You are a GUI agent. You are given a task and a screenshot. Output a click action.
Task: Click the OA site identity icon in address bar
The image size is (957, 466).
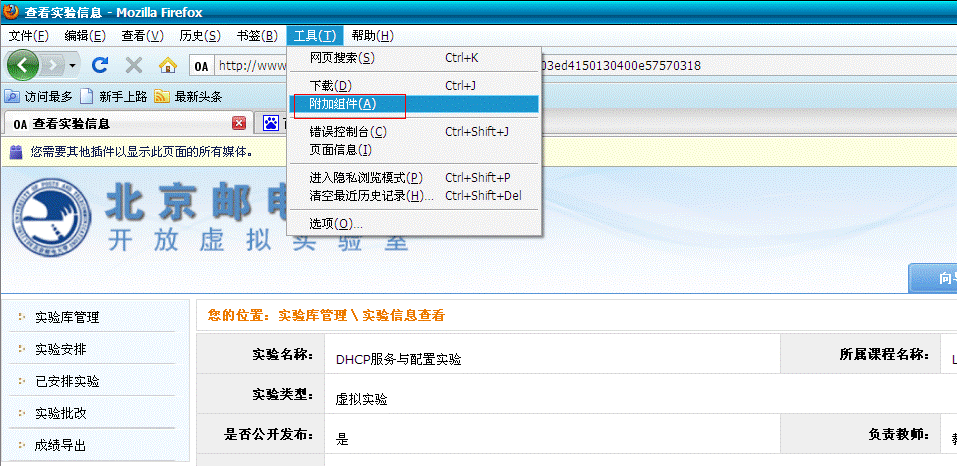pyautogui.click(x=201, y=66)
